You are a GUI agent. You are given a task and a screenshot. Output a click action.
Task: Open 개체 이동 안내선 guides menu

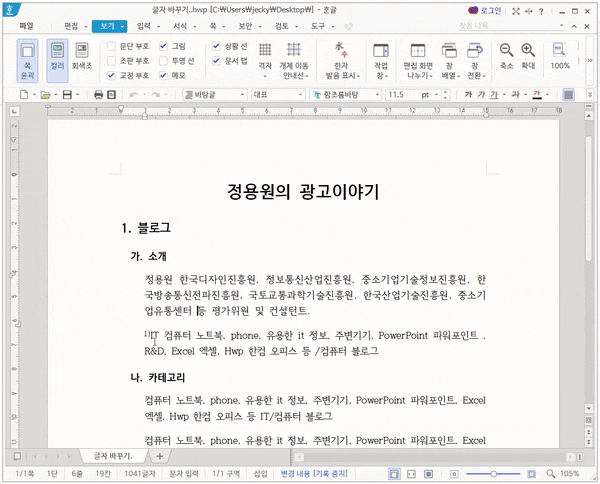coord(294,60)
